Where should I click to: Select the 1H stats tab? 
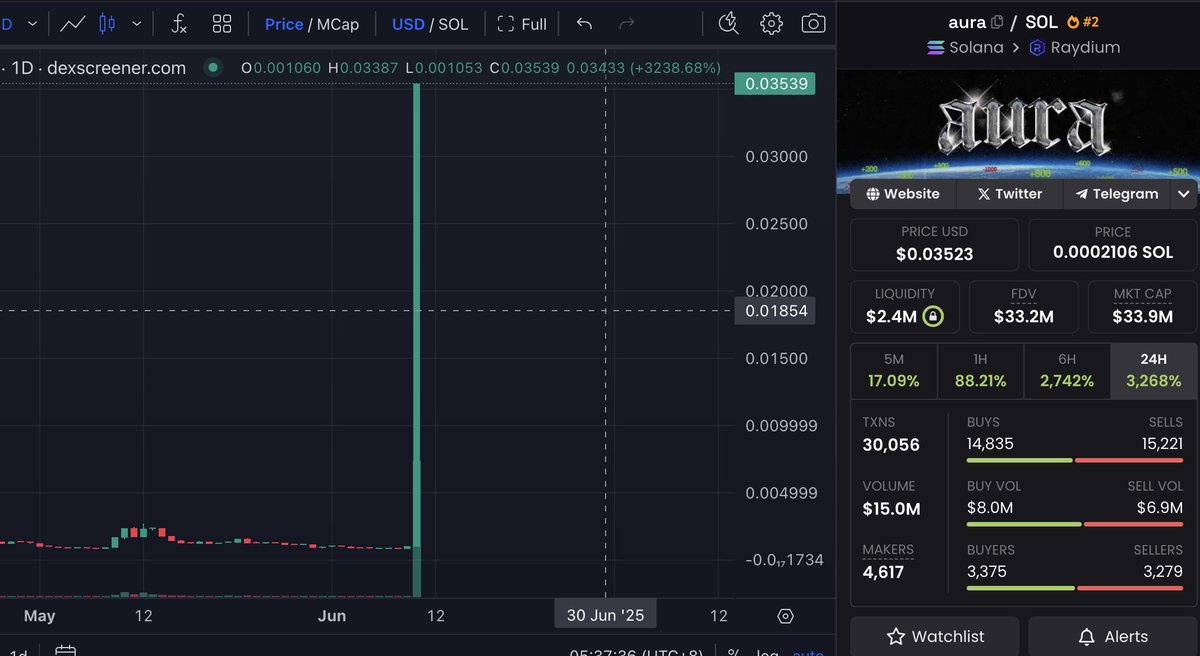tap(980, 370)
